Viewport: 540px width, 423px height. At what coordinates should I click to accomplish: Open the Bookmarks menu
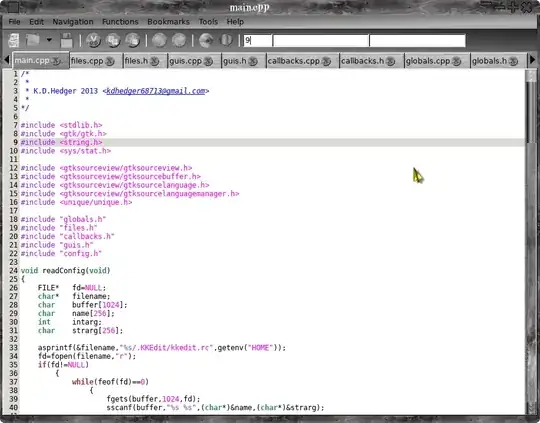[x=168, y=22]
